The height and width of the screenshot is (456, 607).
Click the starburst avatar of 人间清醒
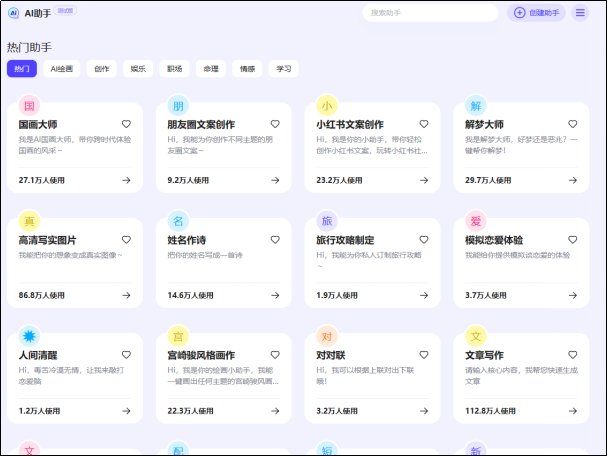click(x=29, y=336)
